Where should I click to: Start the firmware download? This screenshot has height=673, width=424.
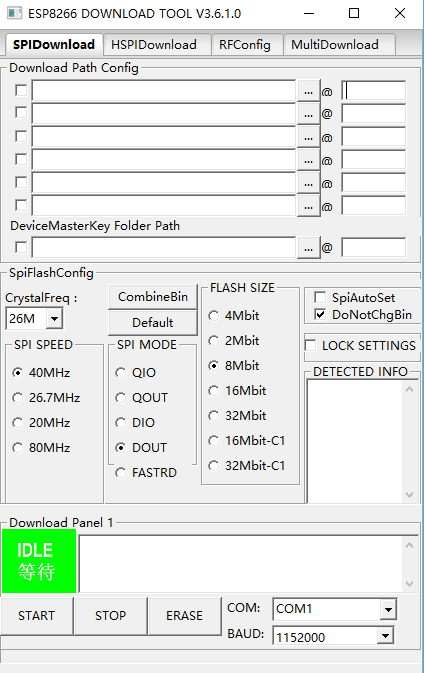pos(36,615)
